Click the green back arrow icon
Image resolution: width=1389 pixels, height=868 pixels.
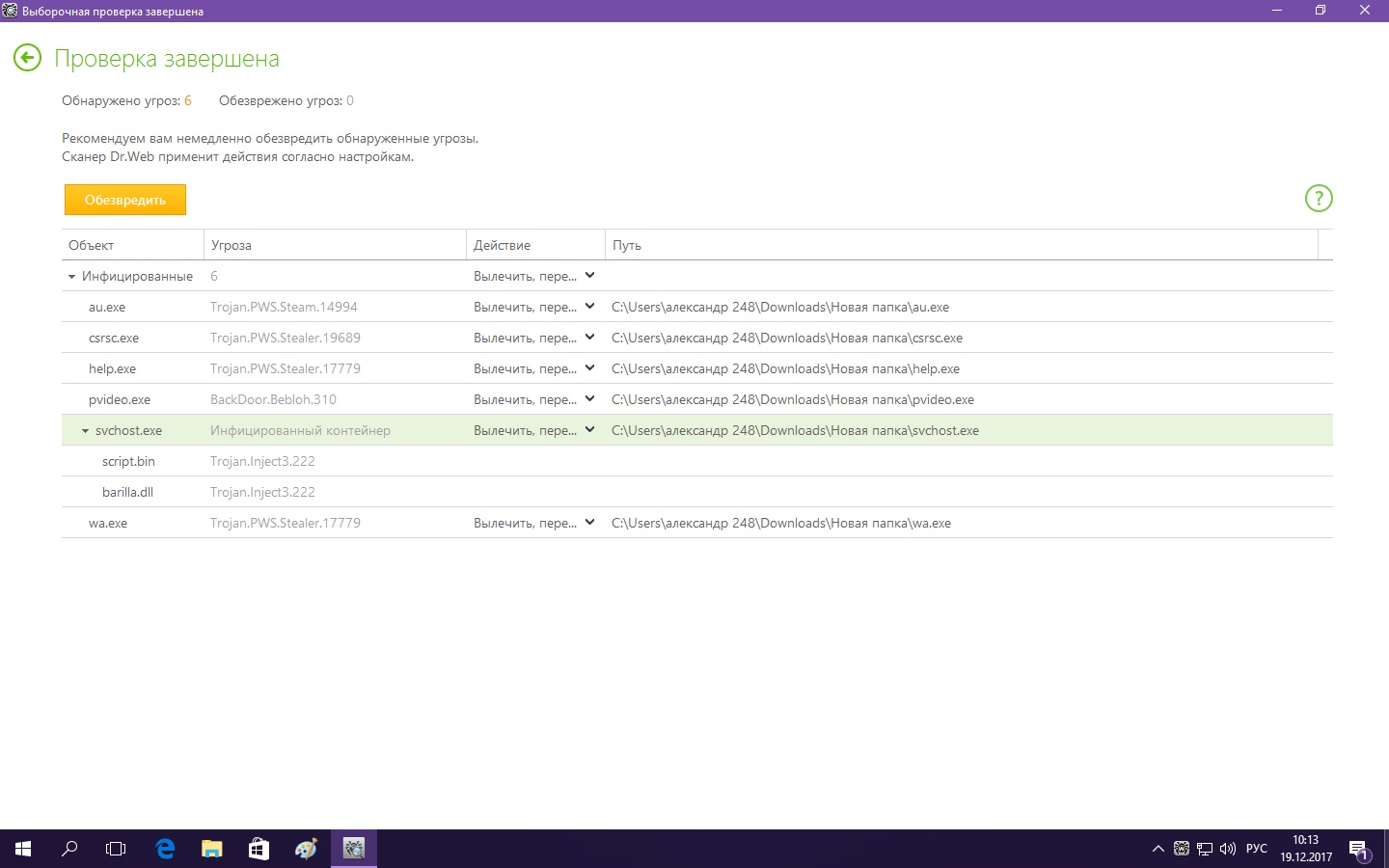[x=27, y=58]
